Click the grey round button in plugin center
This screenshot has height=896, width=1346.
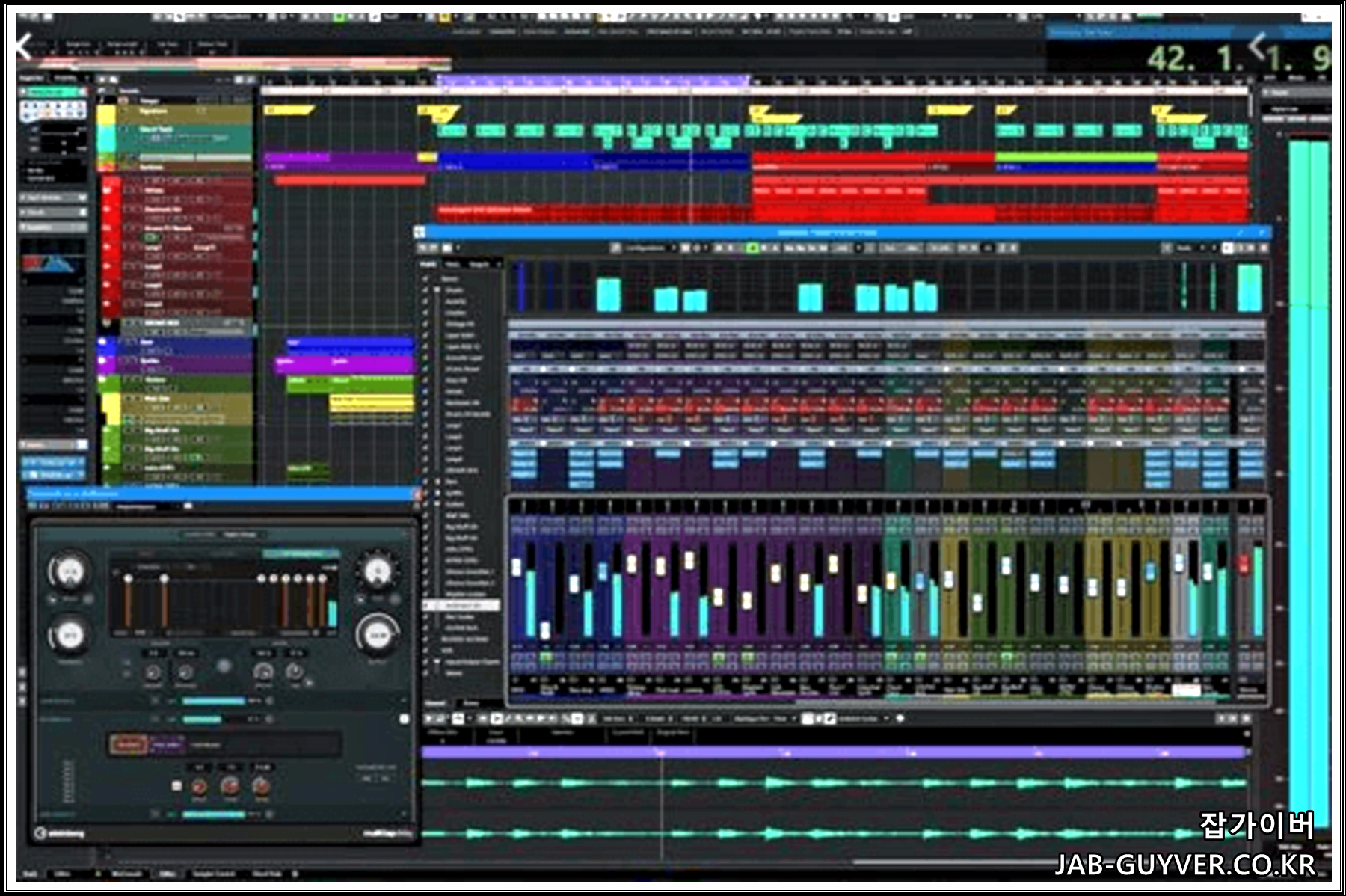(x=224, y=666)
